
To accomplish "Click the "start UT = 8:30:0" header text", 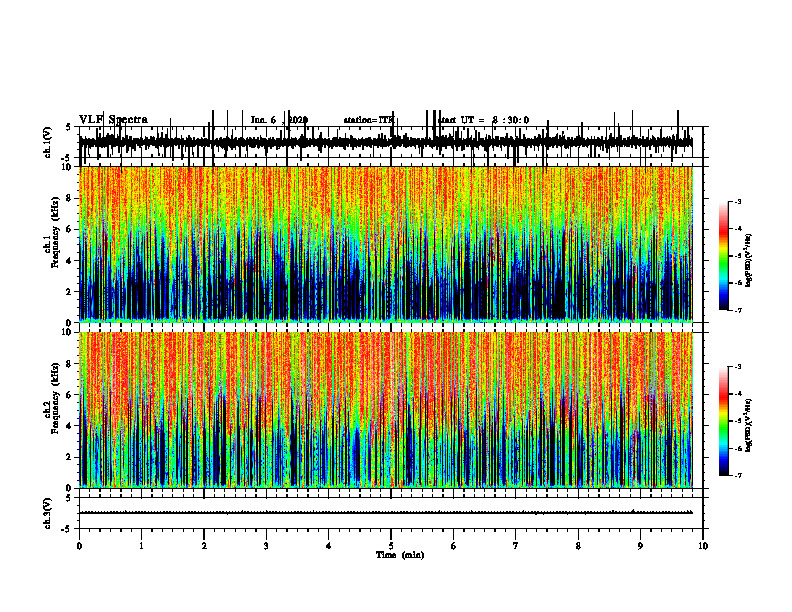I will point(484,120).
